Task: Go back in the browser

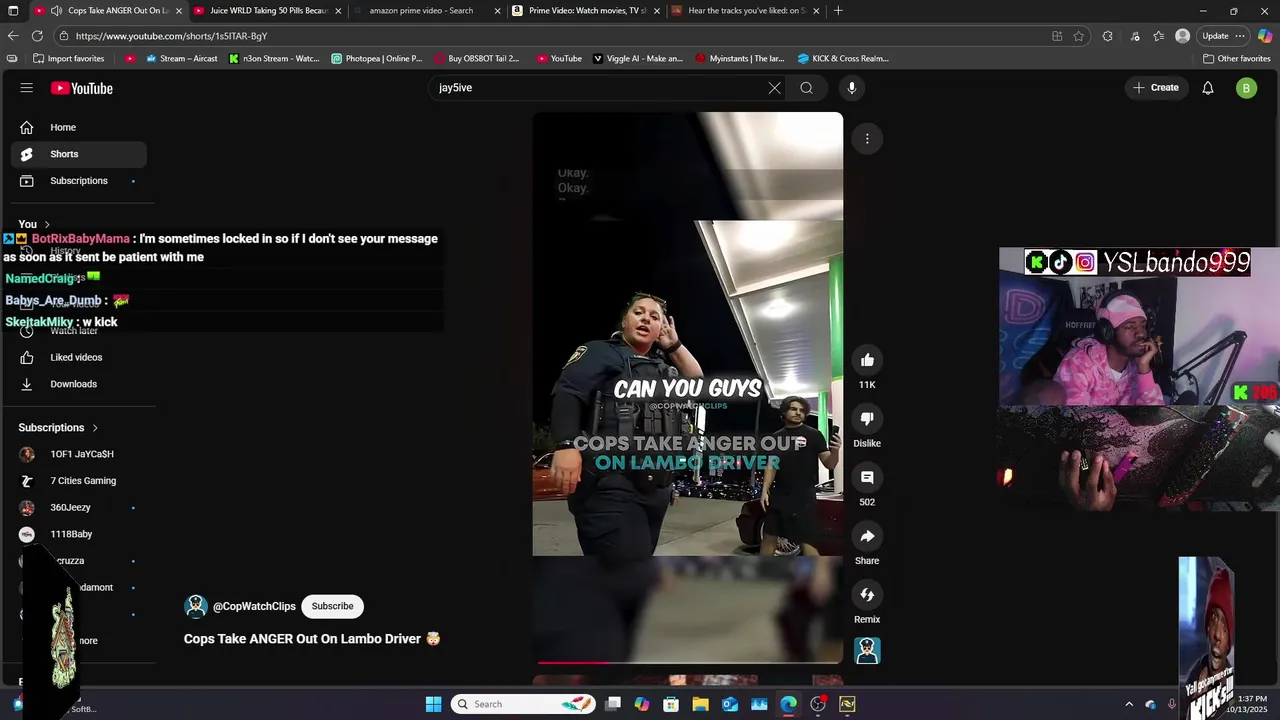Action: [x=13, y=36]
